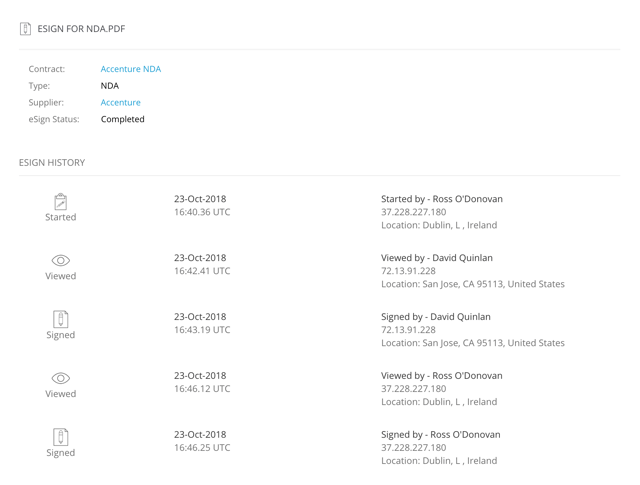Viewport: 640px width, 485px height.
Task: Click the eye icon for Ross O'Donovan's view
Action: pos(60,378)
